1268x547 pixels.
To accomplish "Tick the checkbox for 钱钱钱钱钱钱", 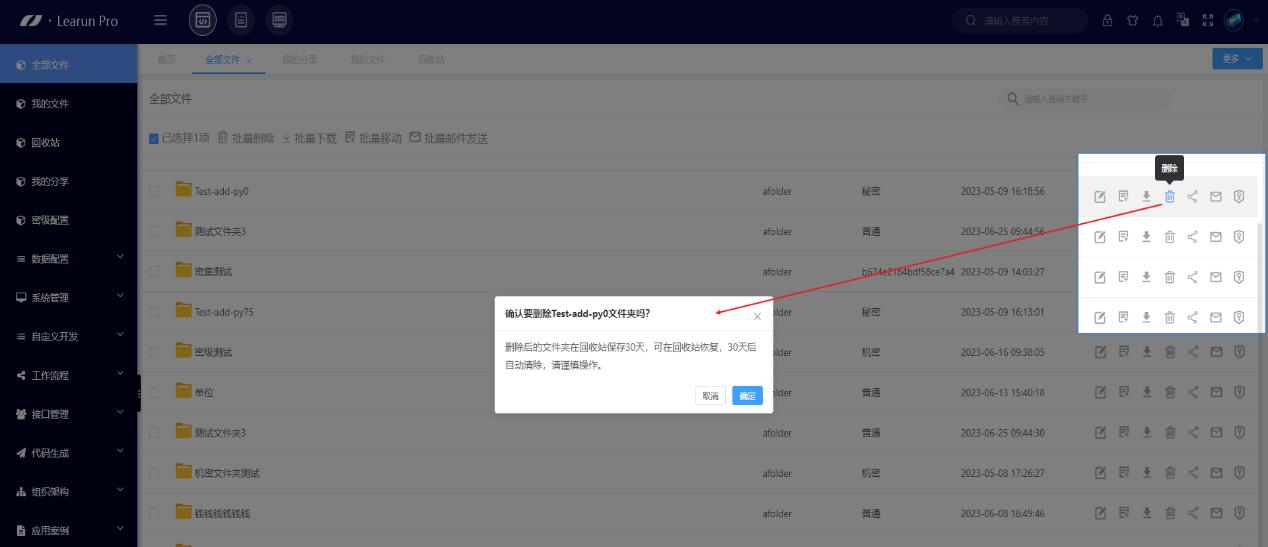I will pos(154,513).
